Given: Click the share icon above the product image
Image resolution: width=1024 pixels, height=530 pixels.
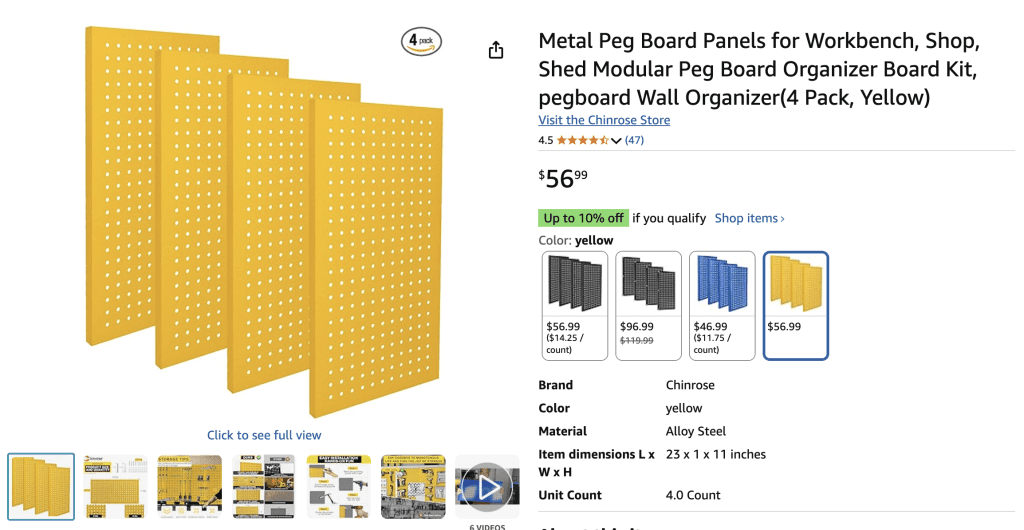Looking at the screenshot, I should point(496,50).
